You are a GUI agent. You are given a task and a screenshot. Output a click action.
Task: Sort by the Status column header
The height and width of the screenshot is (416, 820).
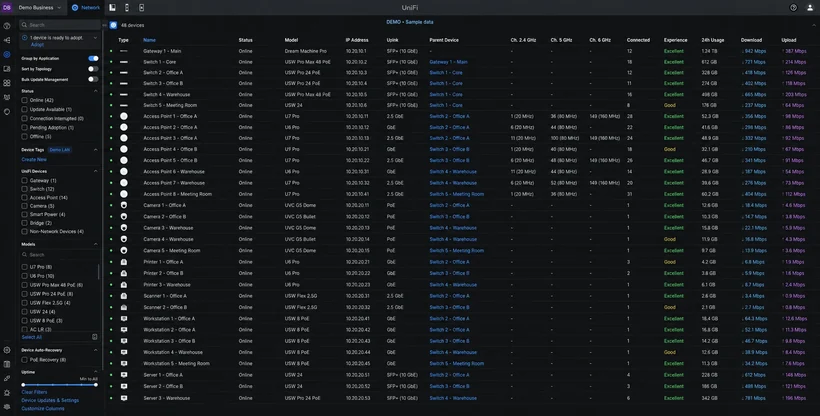pyautogui.click(x=245, y=40)
